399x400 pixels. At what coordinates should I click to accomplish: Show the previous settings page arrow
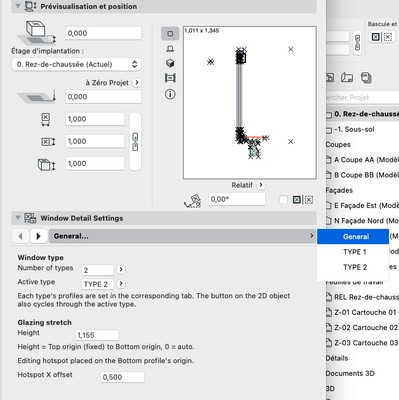coord(20,236)
